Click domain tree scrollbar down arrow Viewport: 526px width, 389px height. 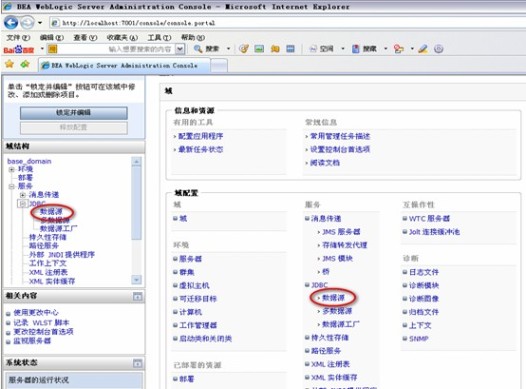click(136, 279)
